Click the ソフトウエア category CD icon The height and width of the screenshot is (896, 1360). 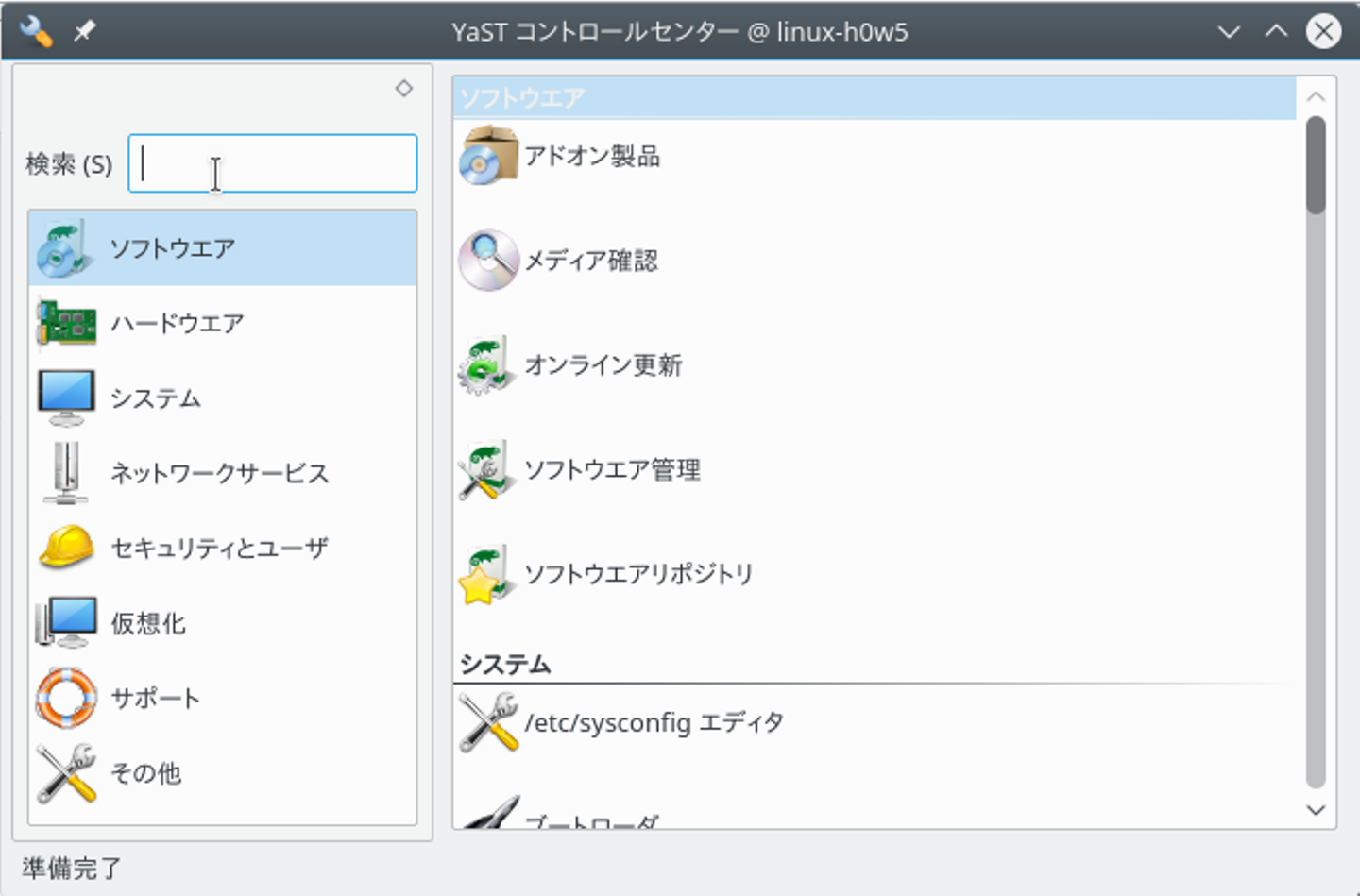coord(64,248)
